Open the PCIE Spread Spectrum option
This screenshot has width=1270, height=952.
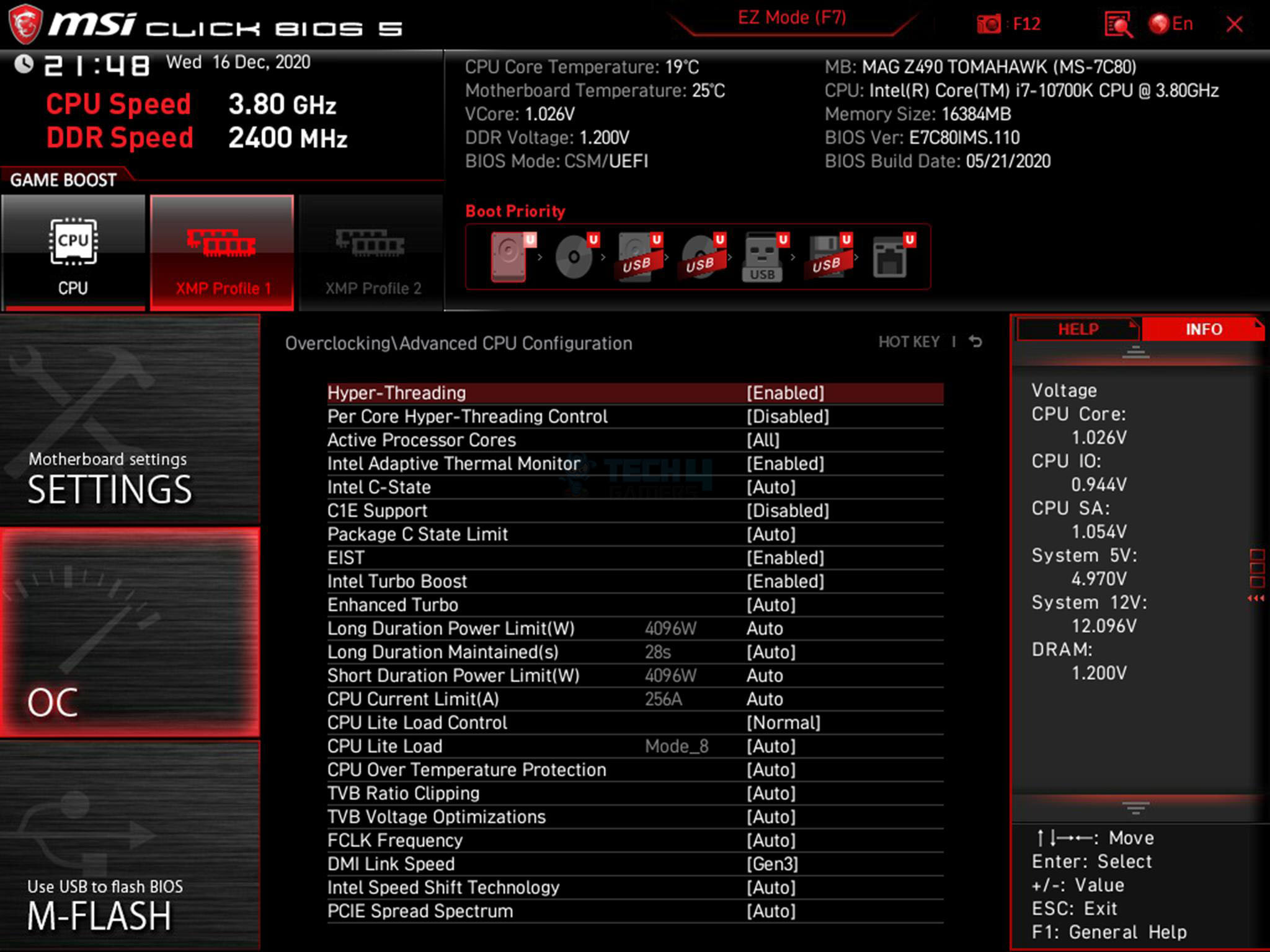click(635, 911)
